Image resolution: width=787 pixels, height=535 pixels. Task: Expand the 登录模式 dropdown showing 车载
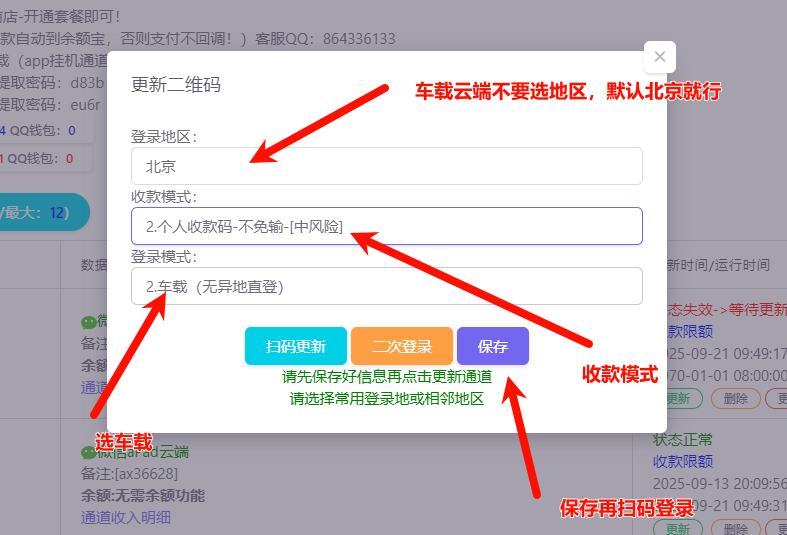[x=386, y=286]
